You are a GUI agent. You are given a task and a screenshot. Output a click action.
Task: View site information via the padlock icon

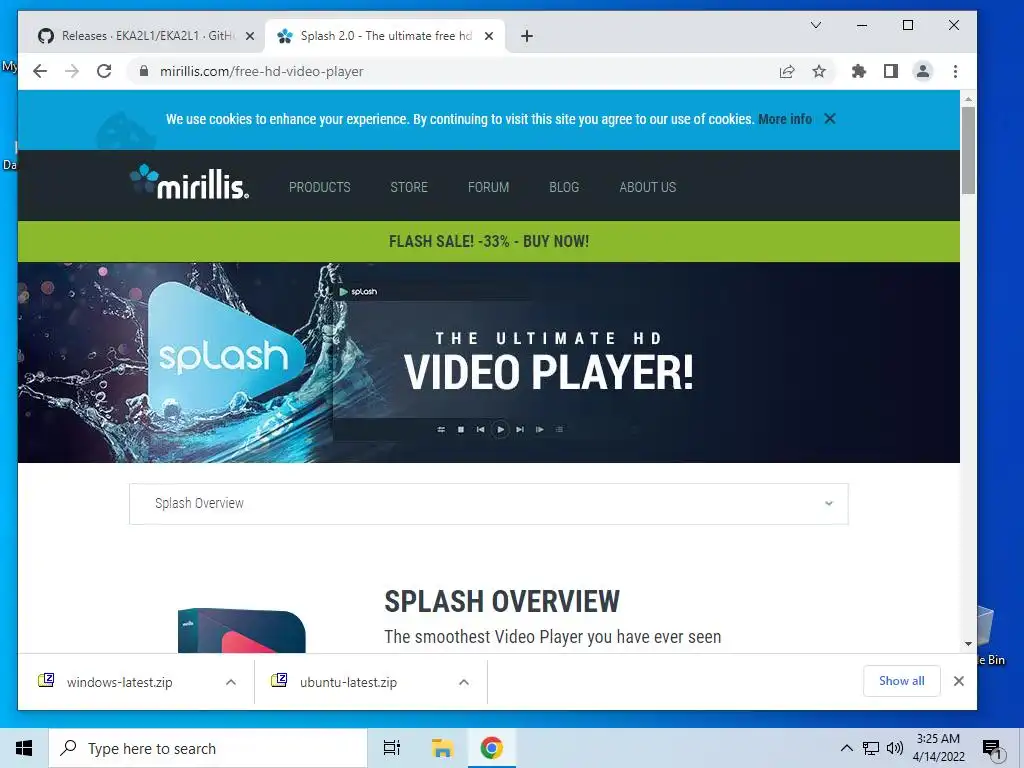point(144,71)
